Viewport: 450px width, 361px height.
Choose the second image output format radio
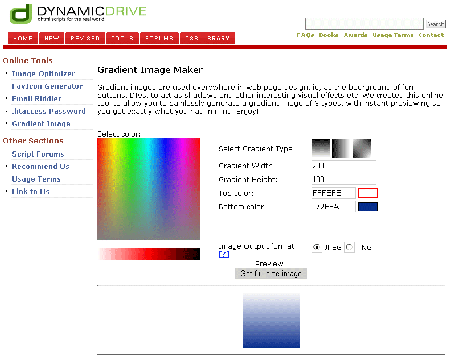[349, 247]
